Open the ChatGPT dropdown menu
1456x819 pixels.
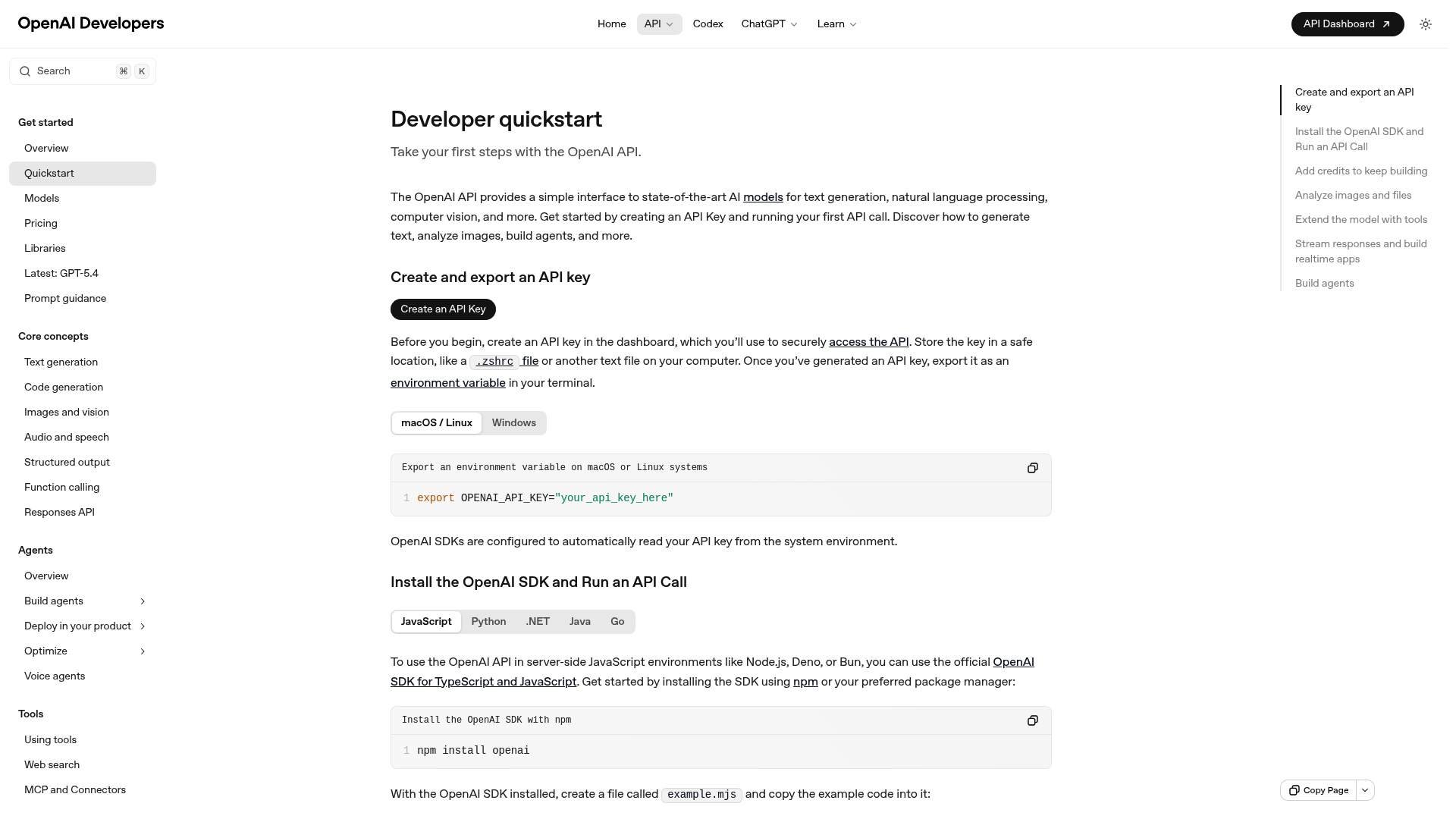pyautogui.click(x=768, y=24)
